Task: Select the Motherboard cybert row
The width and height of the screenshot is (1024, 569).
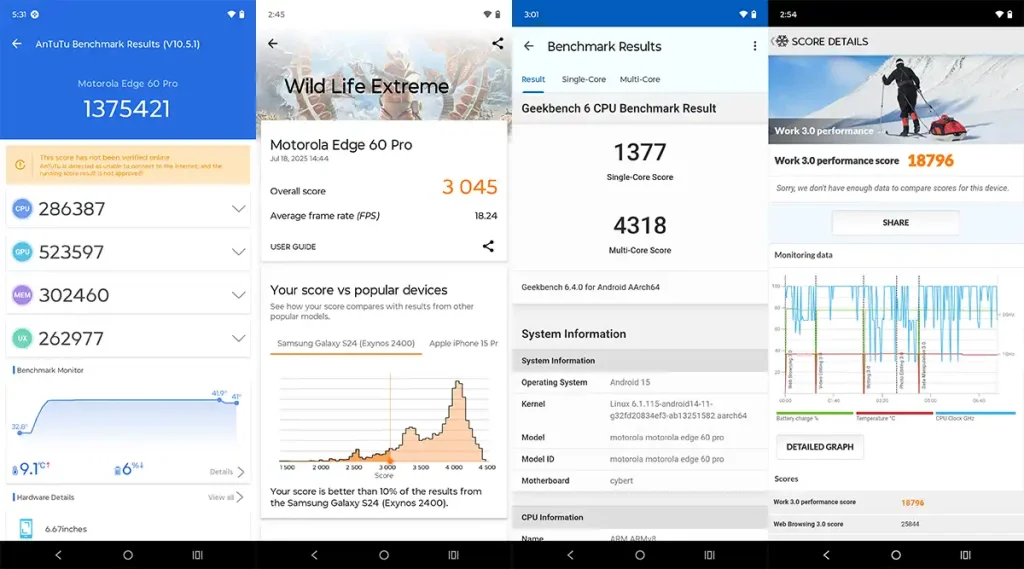Action: (x=640, y=480)
